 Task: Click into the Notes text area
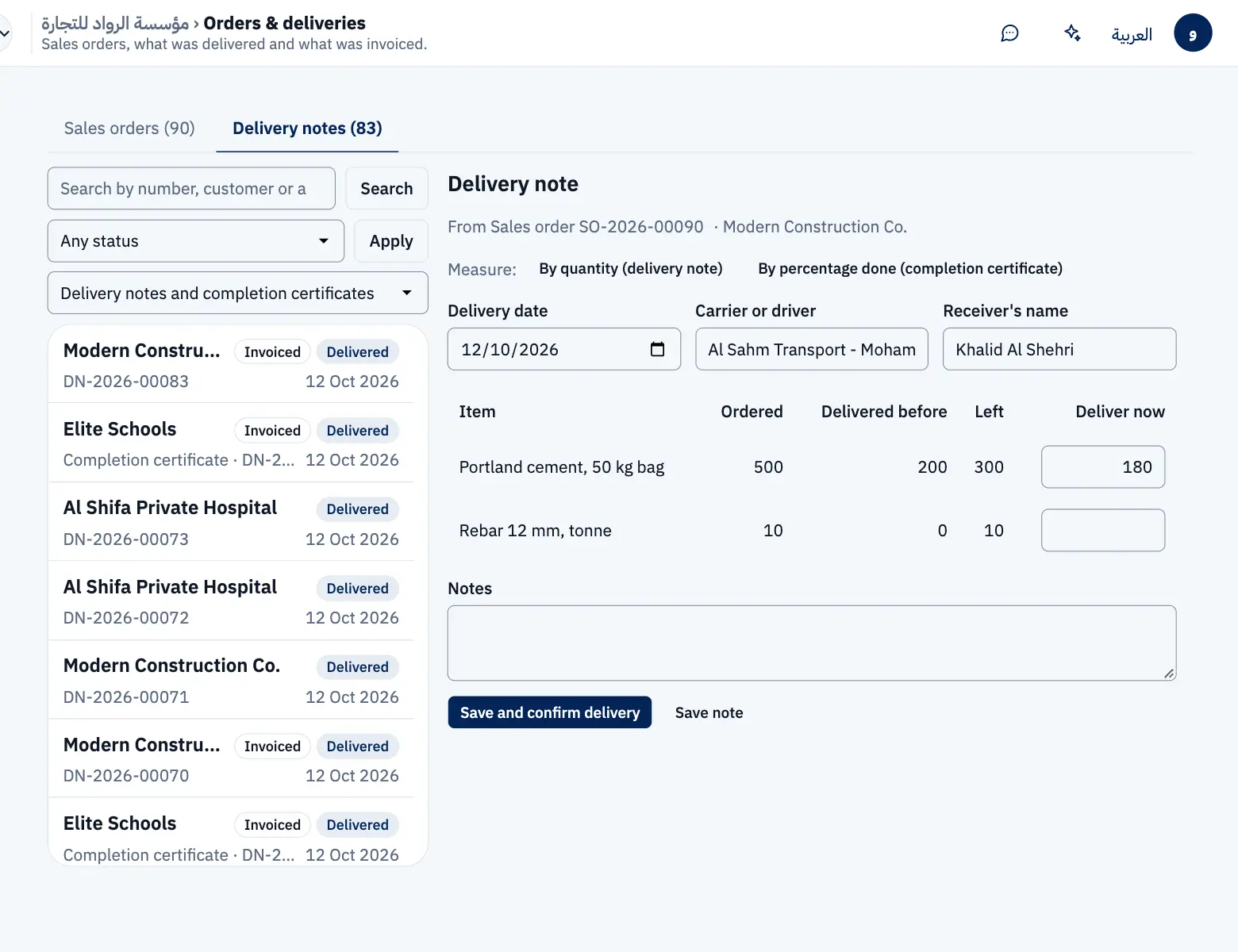812,643
